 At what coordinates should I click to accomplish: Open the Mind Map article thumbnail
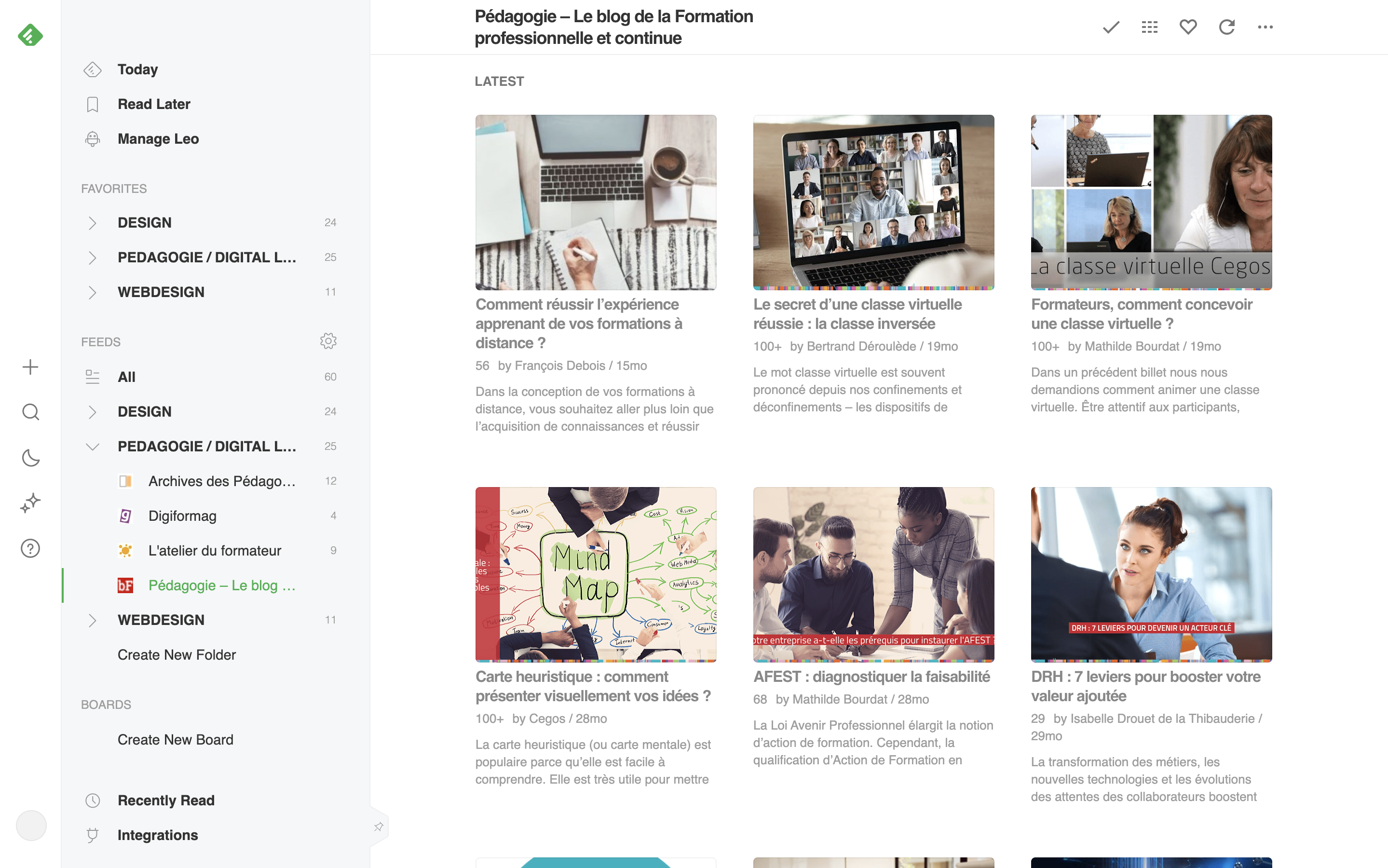(595, 574)
